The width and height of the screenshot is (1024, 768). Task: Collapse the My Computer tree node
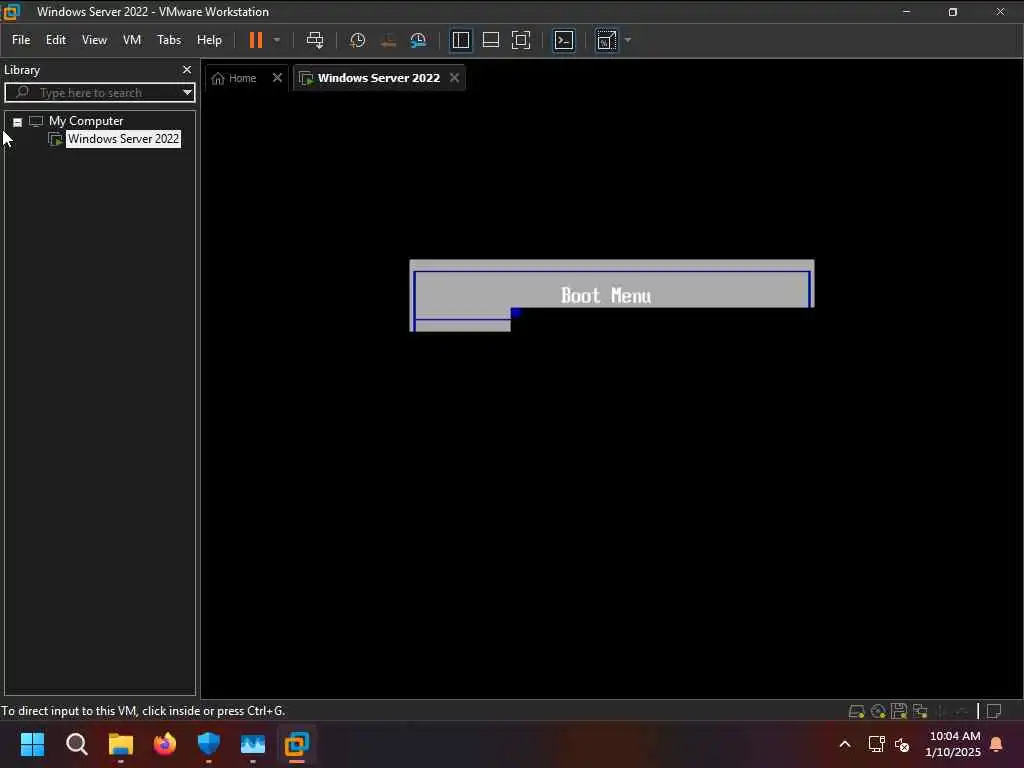(18, 121)
